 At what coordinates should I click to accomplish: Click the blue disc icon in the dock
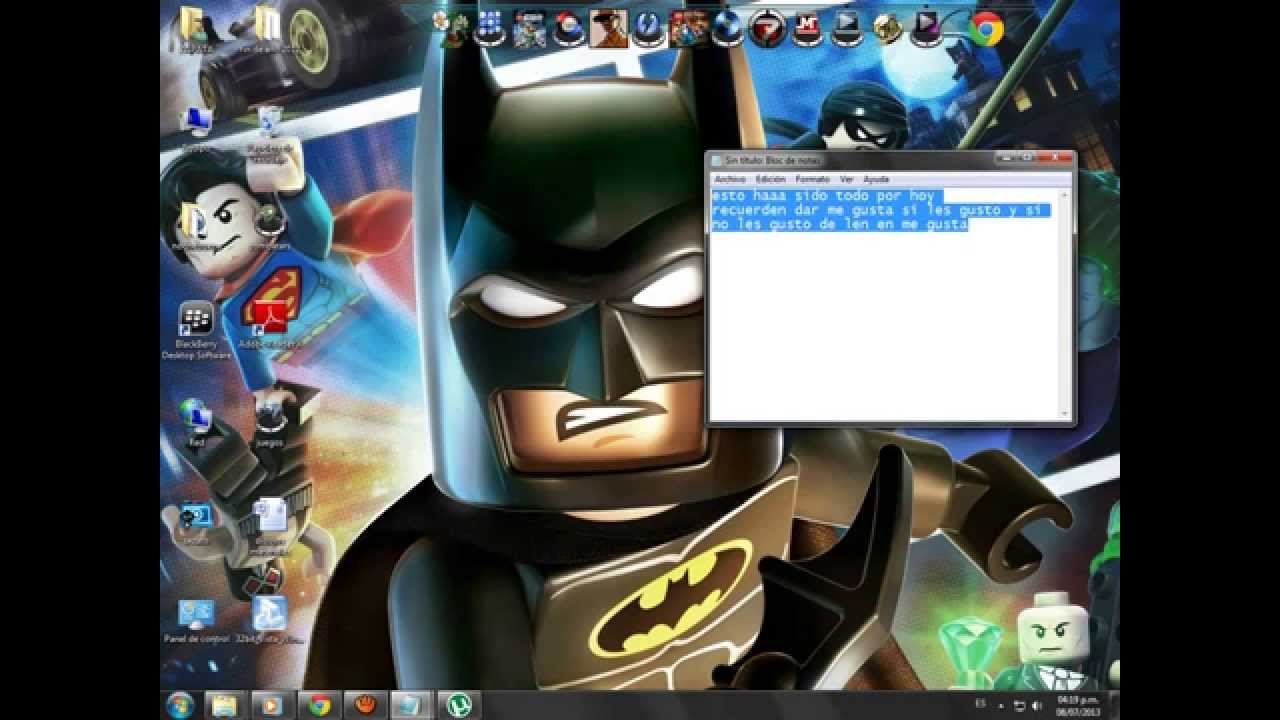click(728, 28)
